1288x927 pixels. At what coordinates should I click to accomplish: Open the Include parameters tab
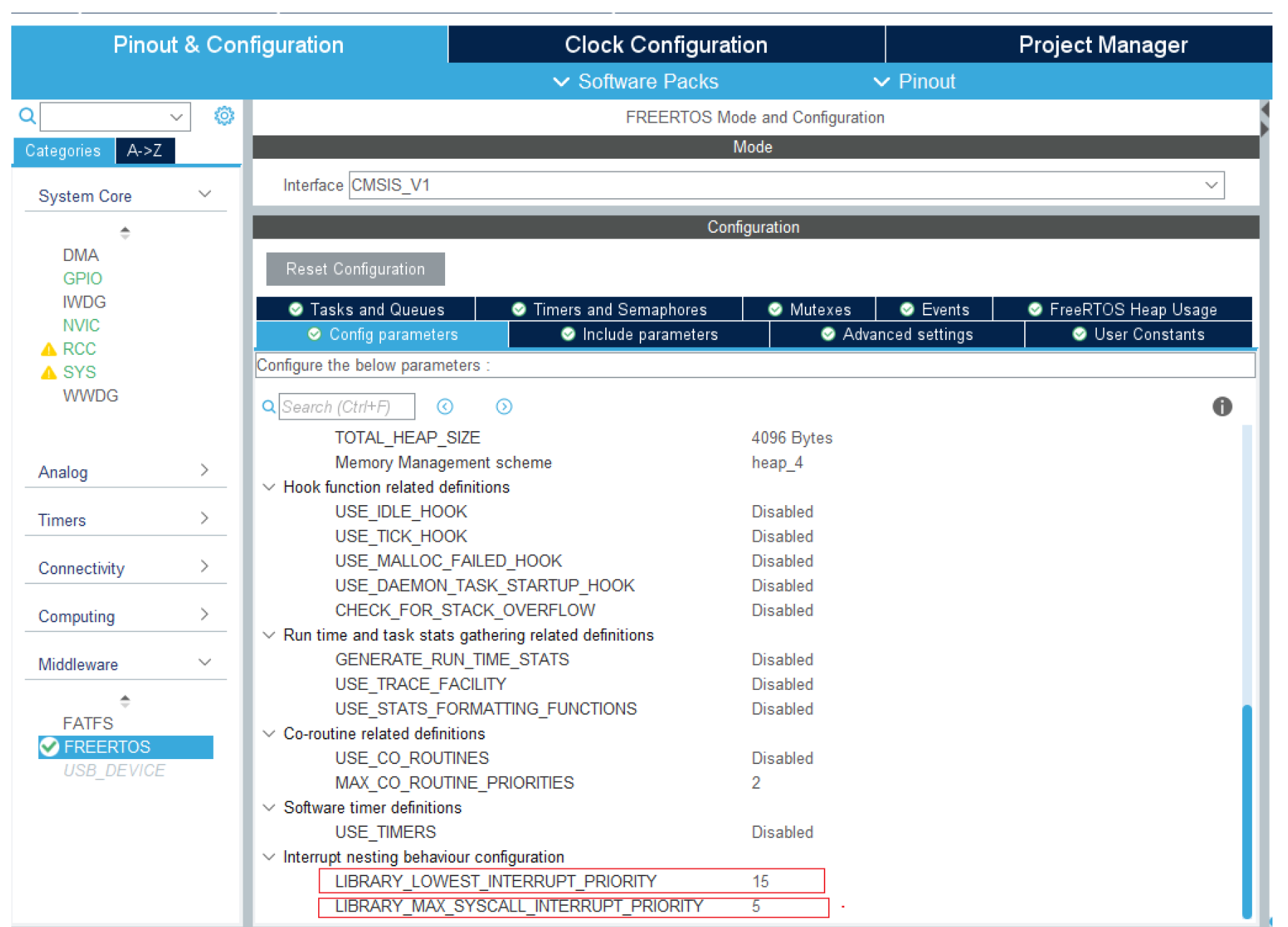pyautogui.click(x=639, y=334)
